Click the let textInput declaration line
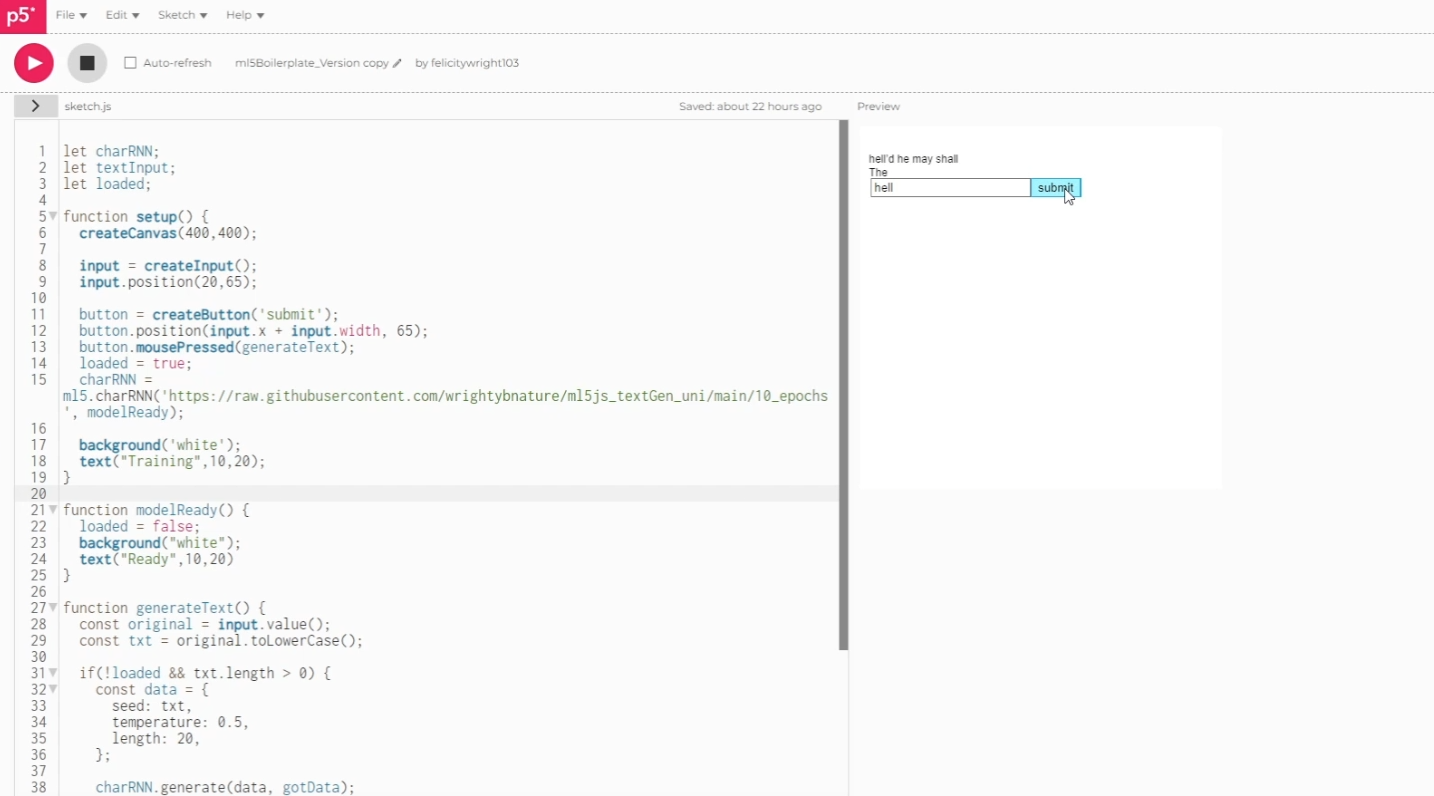The height and width of the screenshot is (796, 1434). 119,168
